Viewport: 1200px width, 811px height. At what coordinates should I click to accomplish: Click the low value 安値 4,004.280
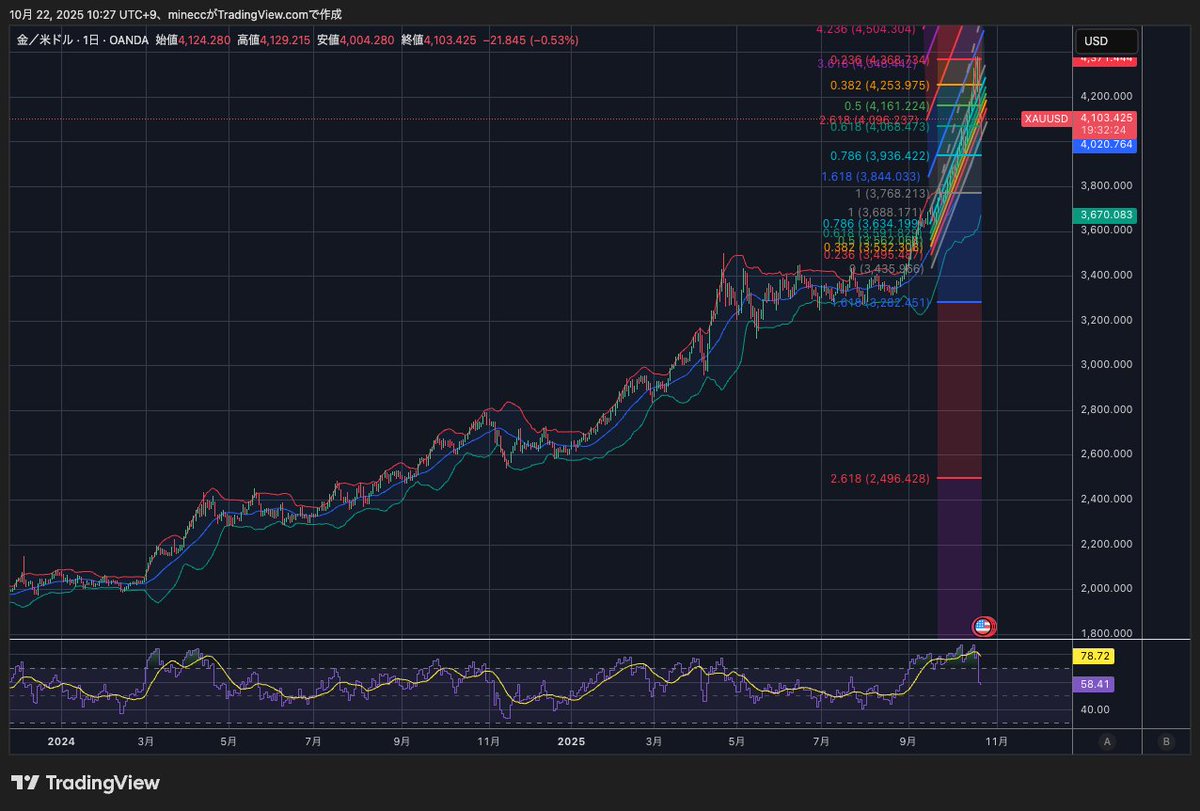click(x=354, y=40)
